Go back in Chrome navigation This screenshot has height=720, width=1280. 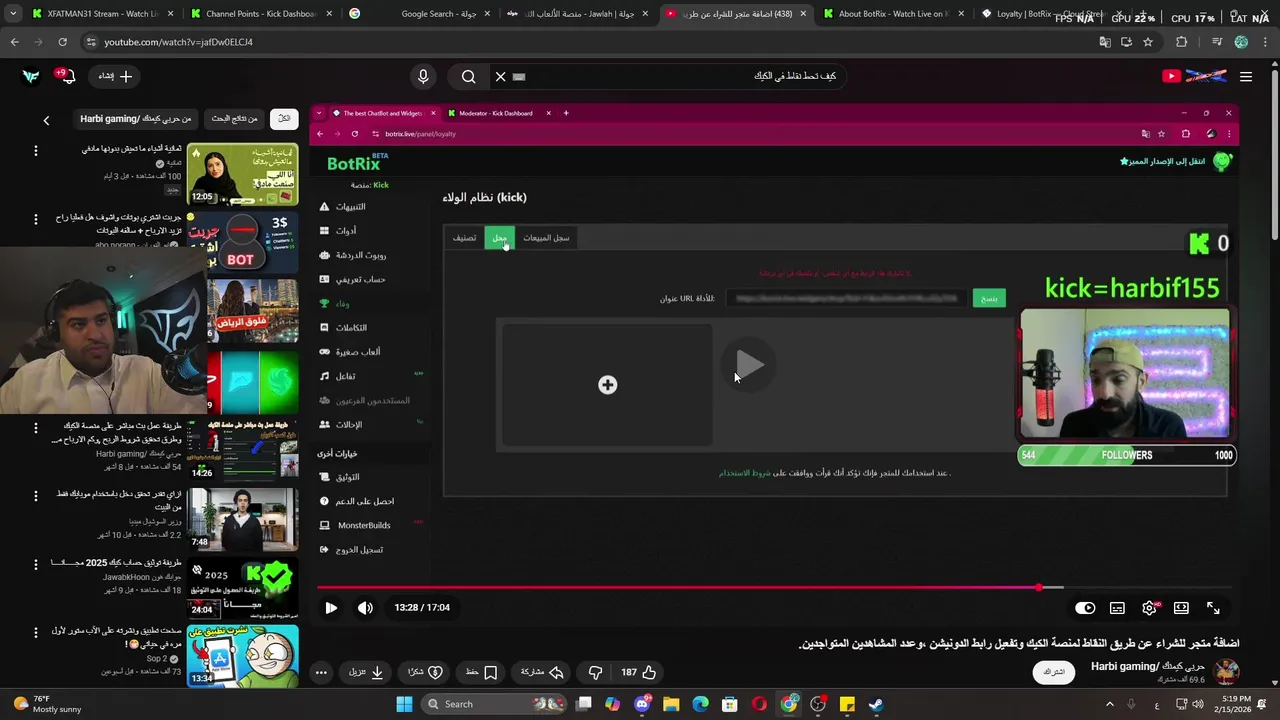point(14,42)
